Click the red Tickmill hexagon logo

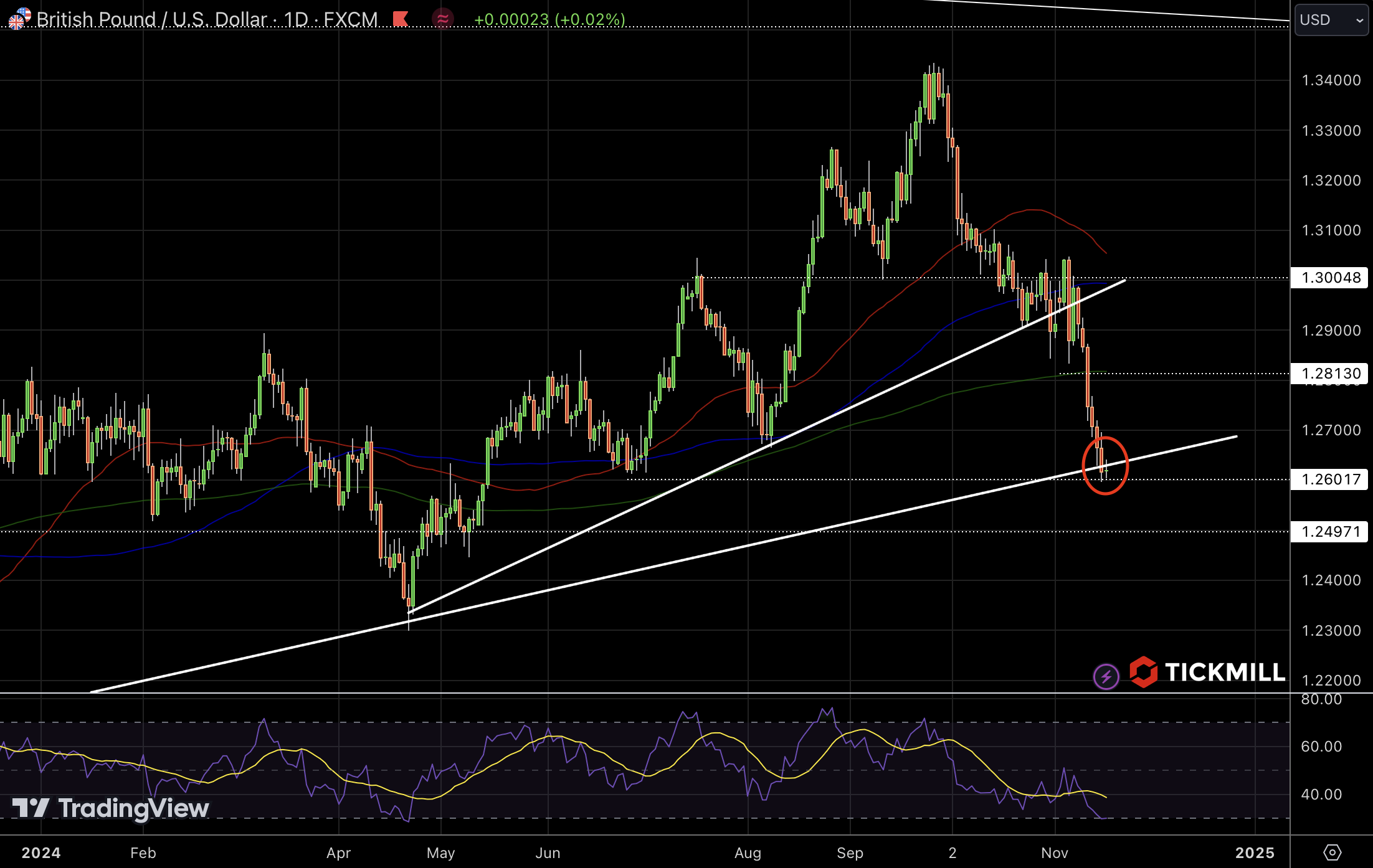pos(1143,672)
